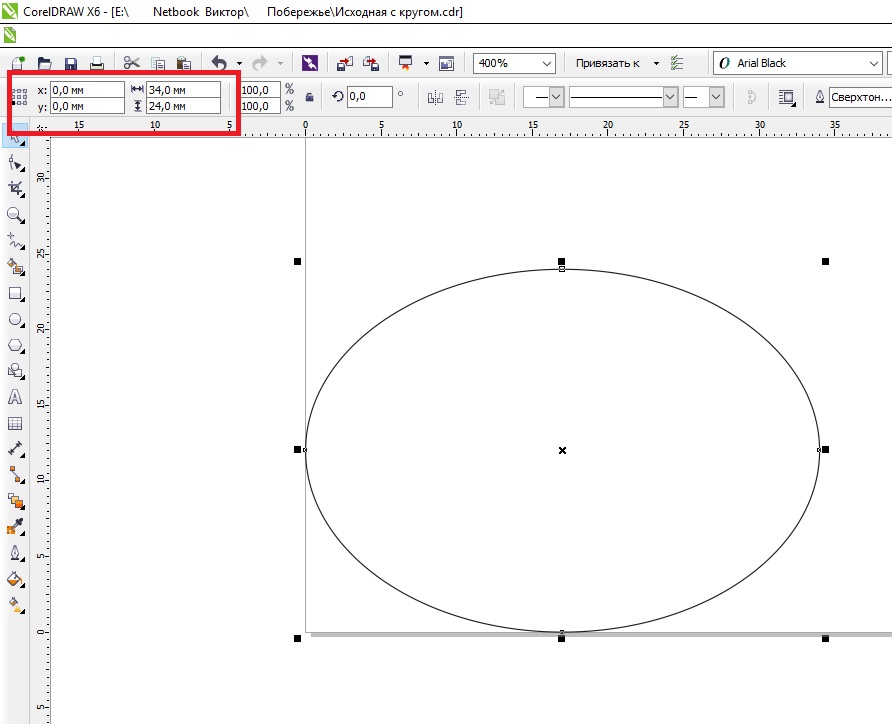Viewport: 892px width, 724px height.
Task: Click the Save disk icon
Action: pyautogui.click(x=71, y=63)
